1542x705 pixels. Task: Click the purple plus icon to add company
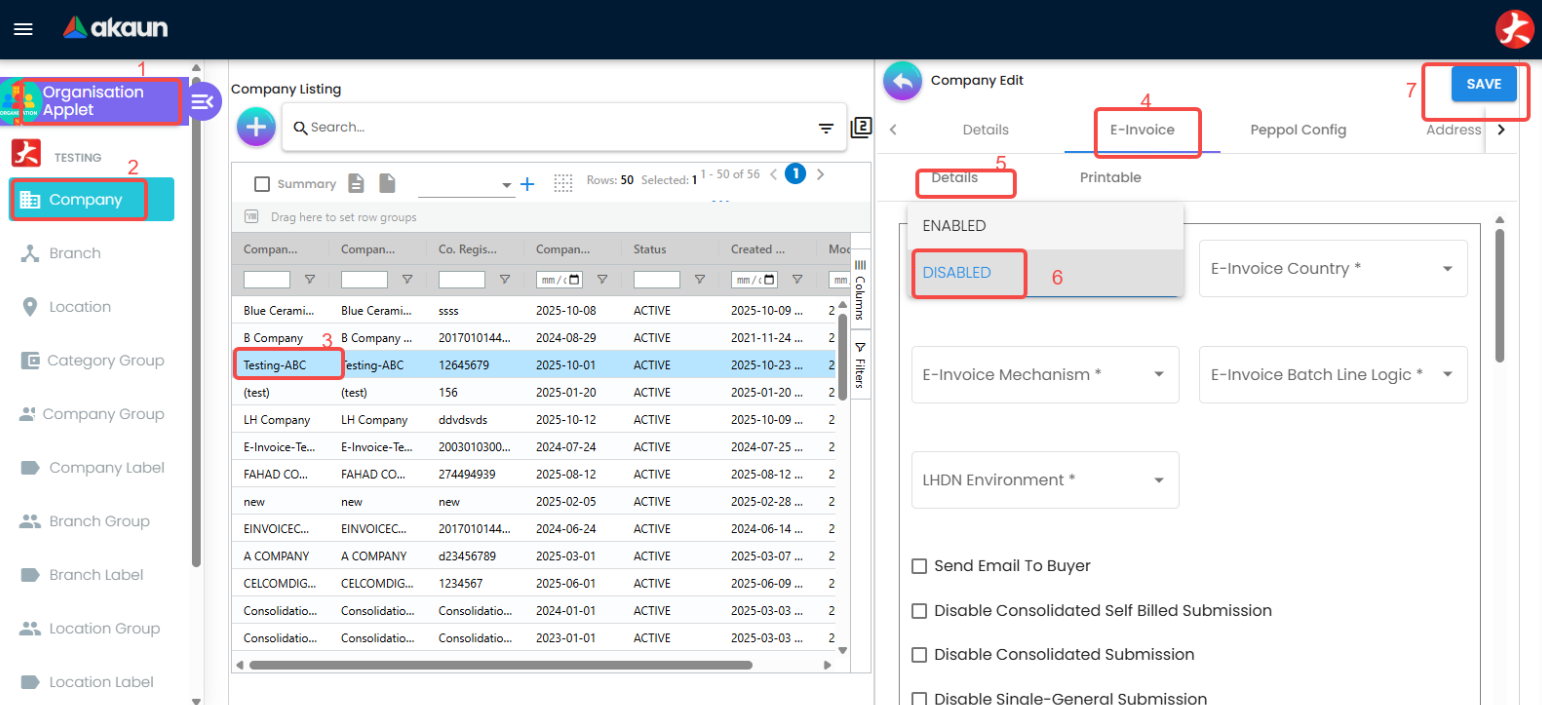coord(256,126)
